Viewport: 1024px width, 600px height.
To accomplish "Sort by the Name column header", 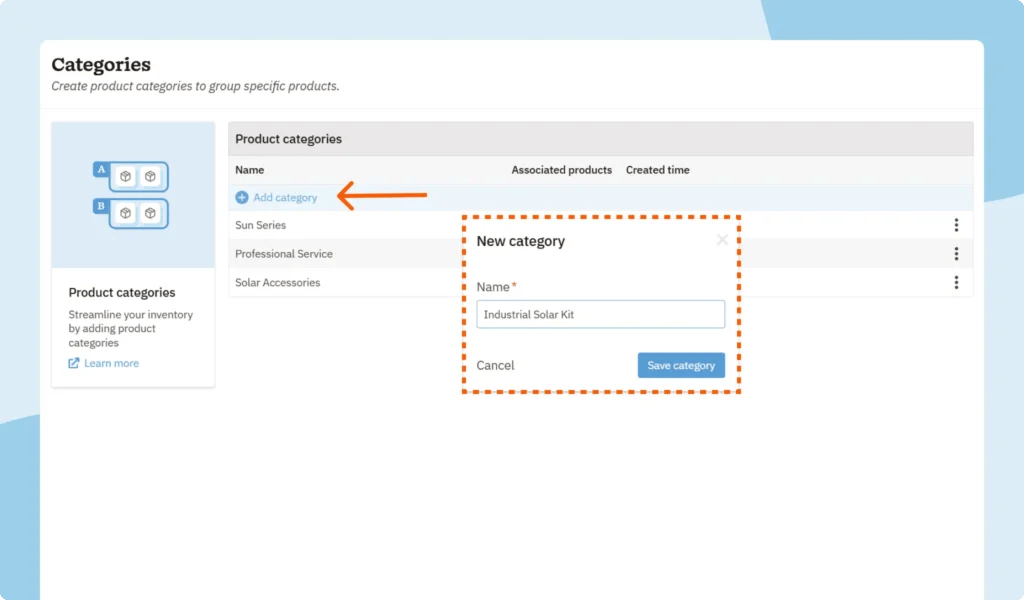I will click(x=249, y=170).
